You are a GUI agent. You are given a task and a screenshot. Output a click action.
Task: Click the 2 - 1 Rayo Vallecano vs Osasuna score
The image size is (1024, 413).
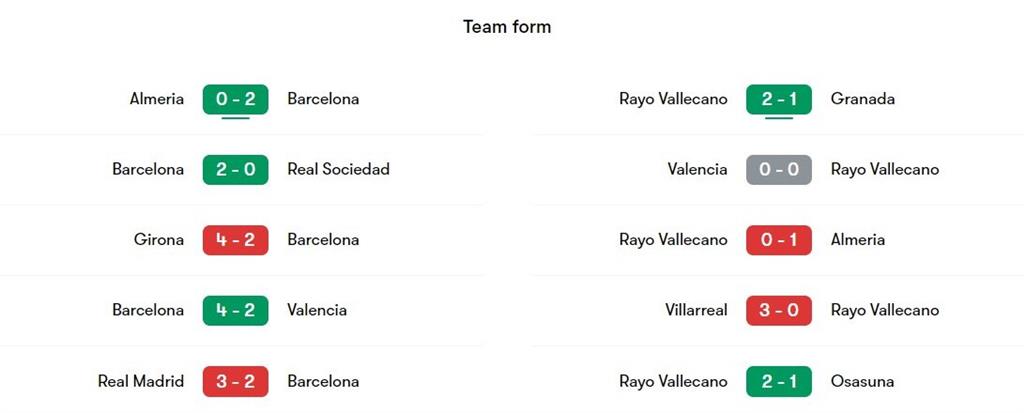[779, 381]
